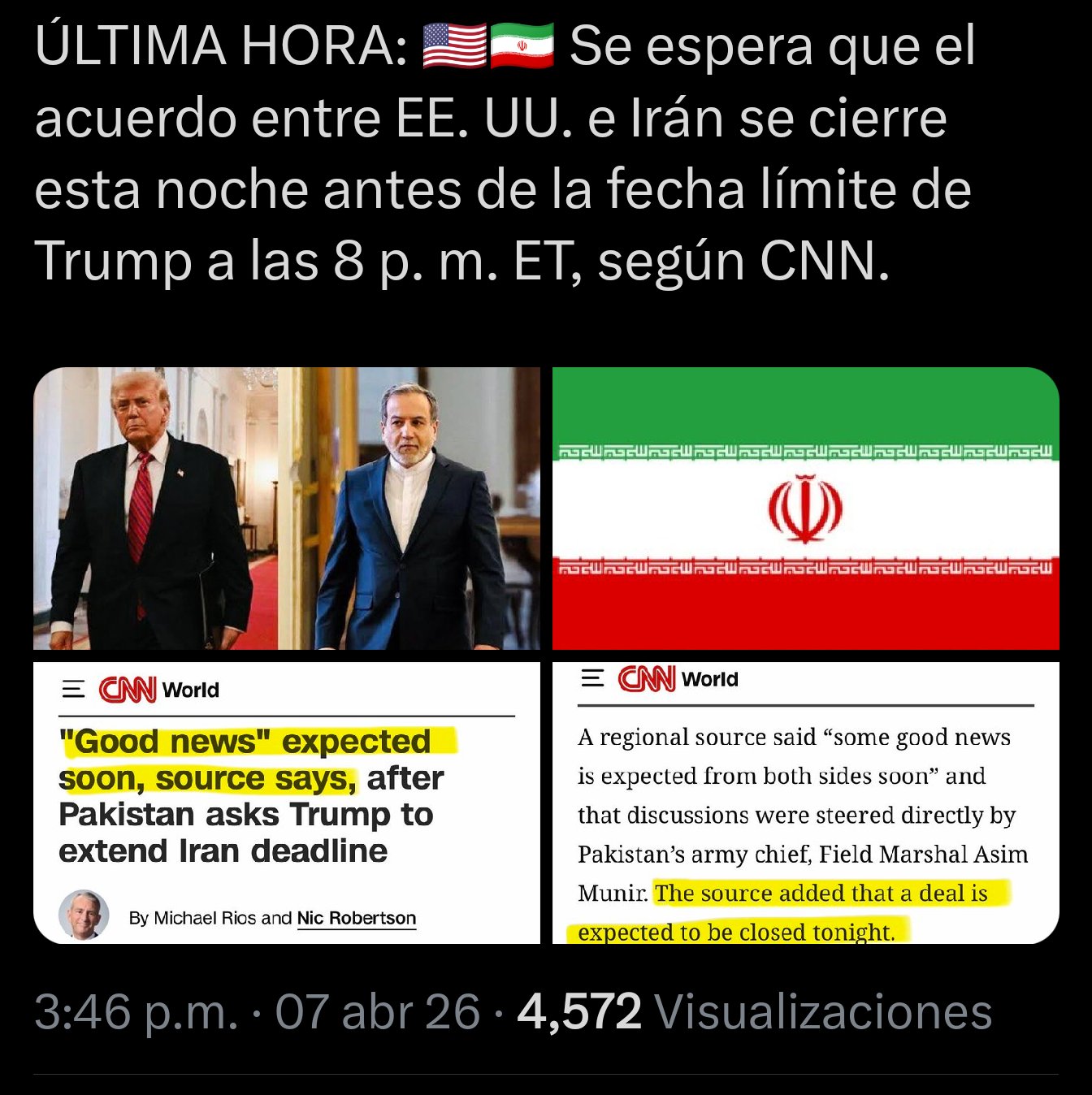Click the red emblem on Iranian flag

coord(805,509)
